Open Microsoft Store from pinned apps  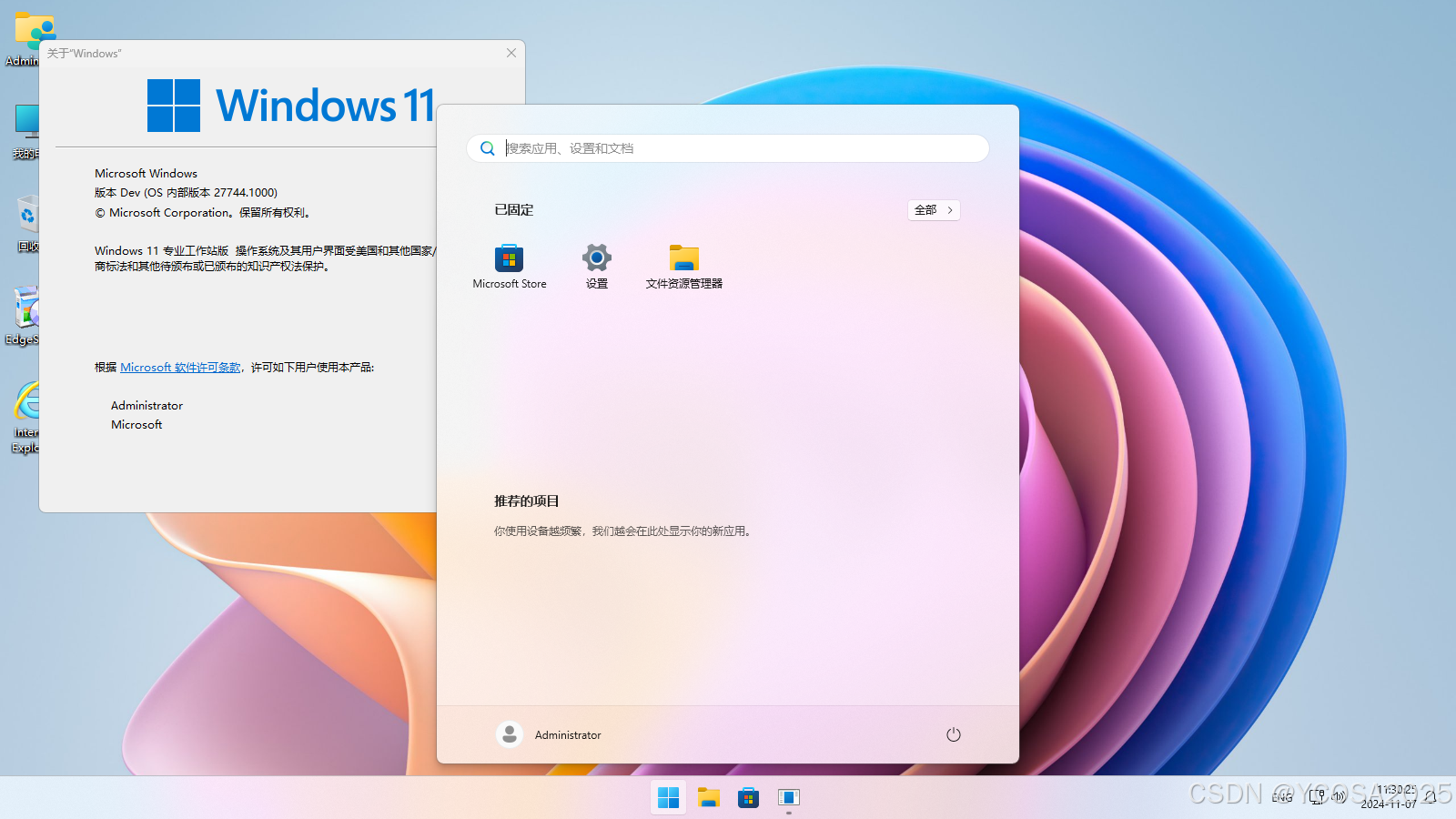510,267
